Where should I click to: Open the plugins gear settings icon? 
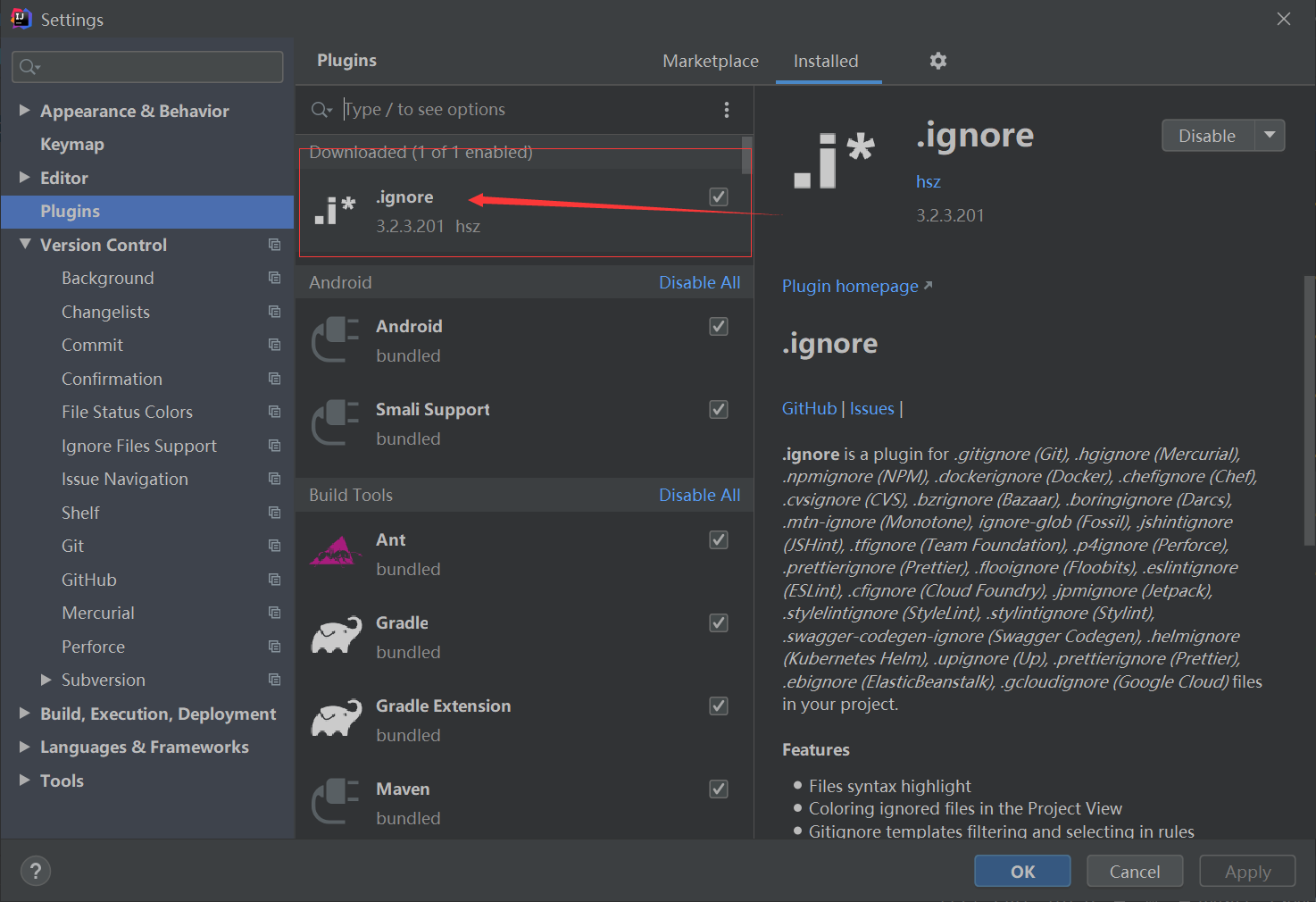click(937, 61)
